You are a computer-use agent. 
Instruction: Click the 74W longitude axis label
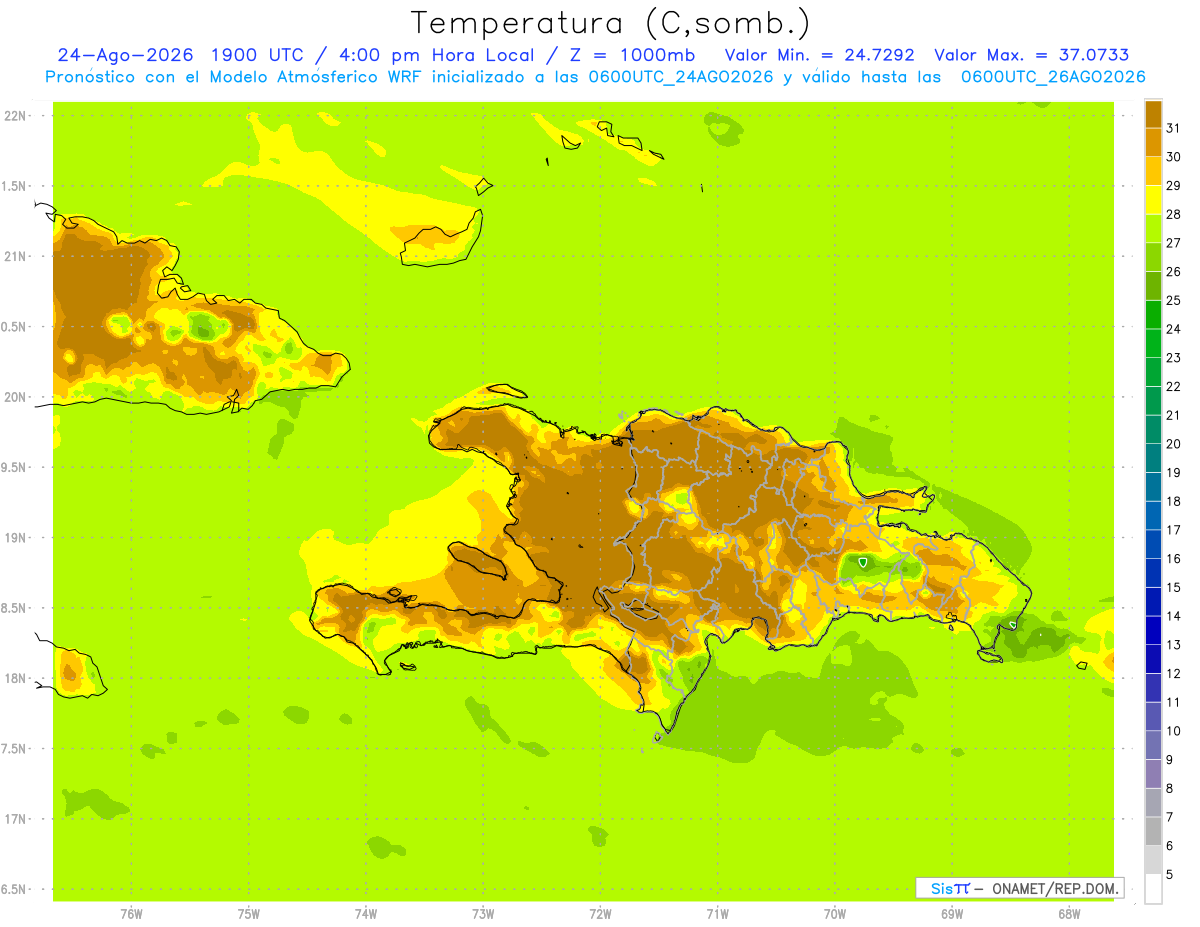click(366, 914)
